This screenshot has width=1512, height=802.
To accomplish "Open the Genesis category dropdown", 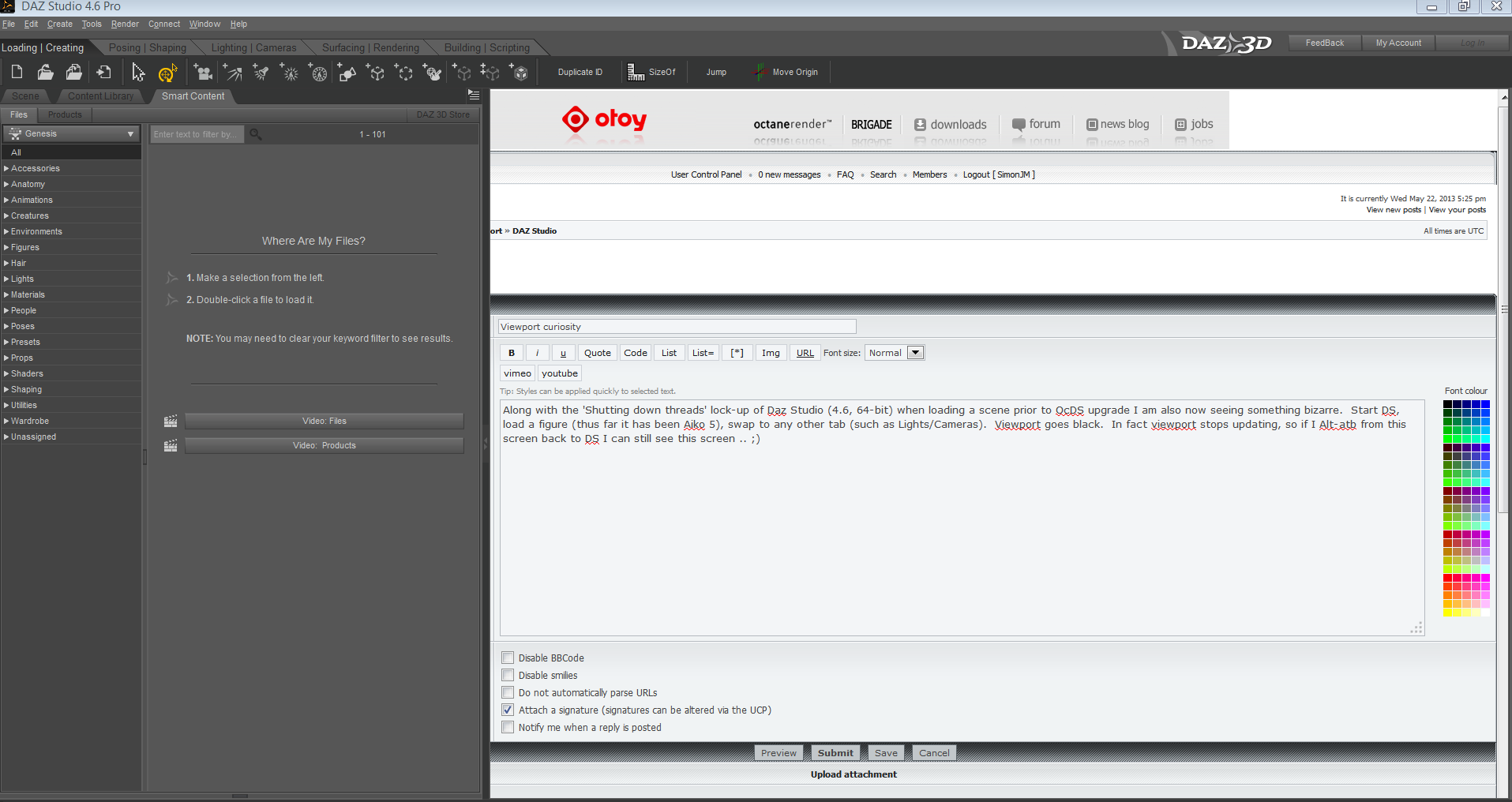I will pos(71,134).
